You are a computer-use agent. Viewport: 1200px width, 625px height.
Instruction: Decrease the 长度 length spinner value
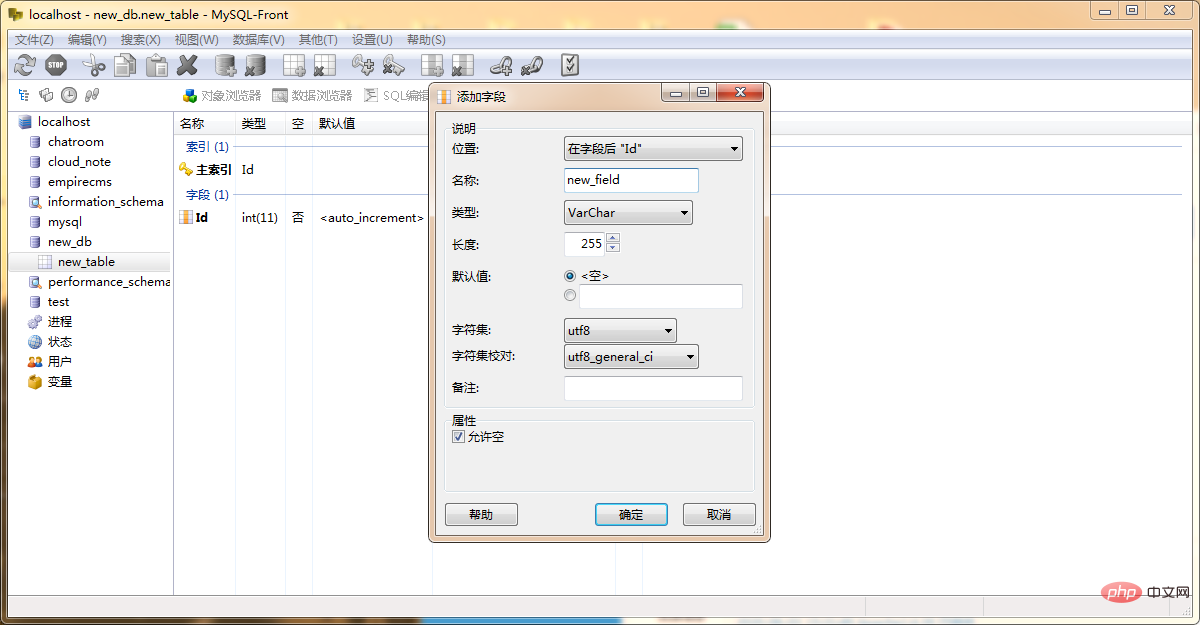(613, 248)
